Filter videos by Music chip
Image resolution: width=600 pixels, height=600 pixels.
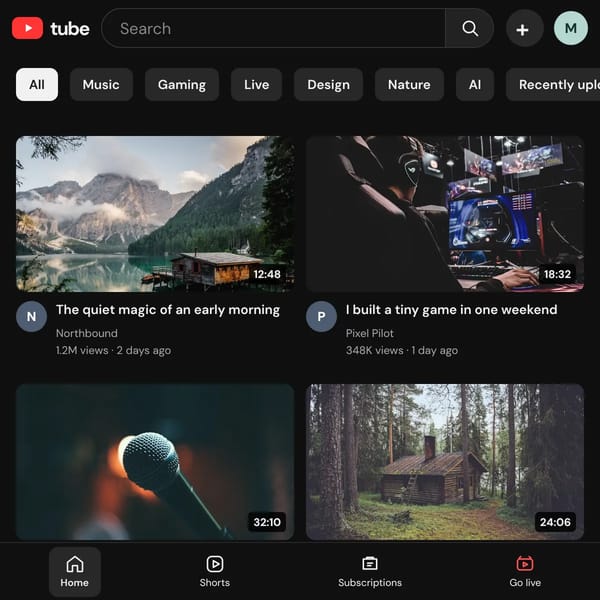click(x=101, y=85)
